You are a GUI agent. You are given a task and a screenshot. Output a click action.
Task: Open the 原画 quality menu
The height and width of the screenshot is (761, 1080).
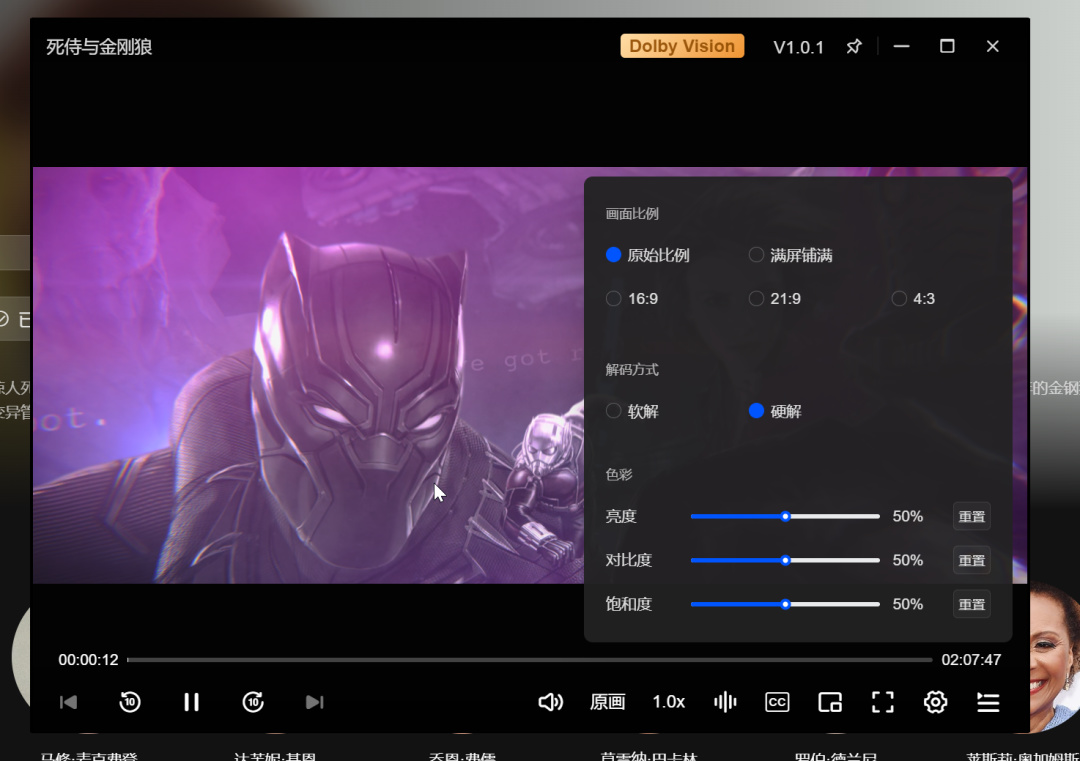608,702
